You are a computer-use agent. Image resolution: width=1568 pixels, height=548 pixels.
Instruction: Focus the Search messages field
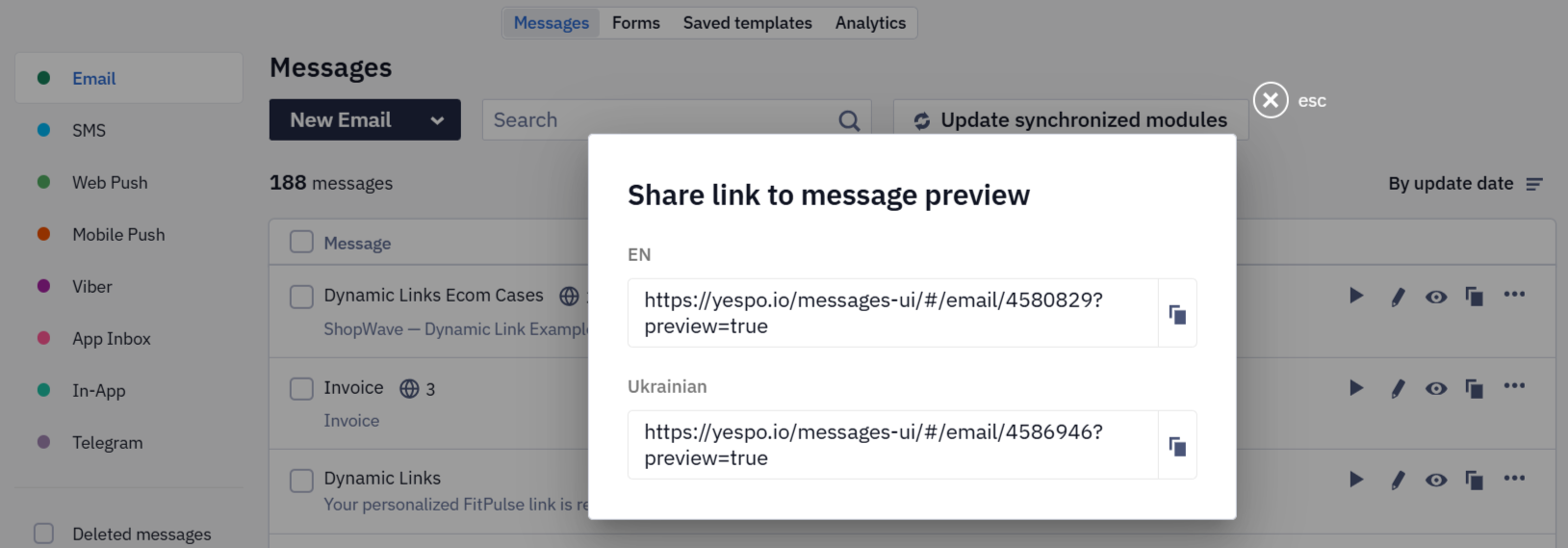(660, 120)
